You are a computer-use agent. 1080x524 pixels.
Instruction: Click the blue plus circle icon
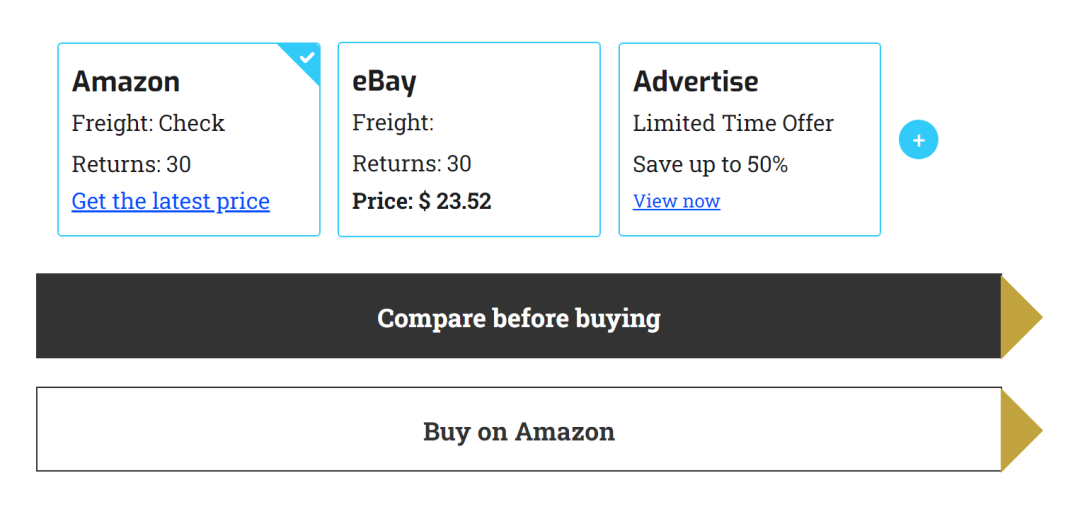pos(918,141)
